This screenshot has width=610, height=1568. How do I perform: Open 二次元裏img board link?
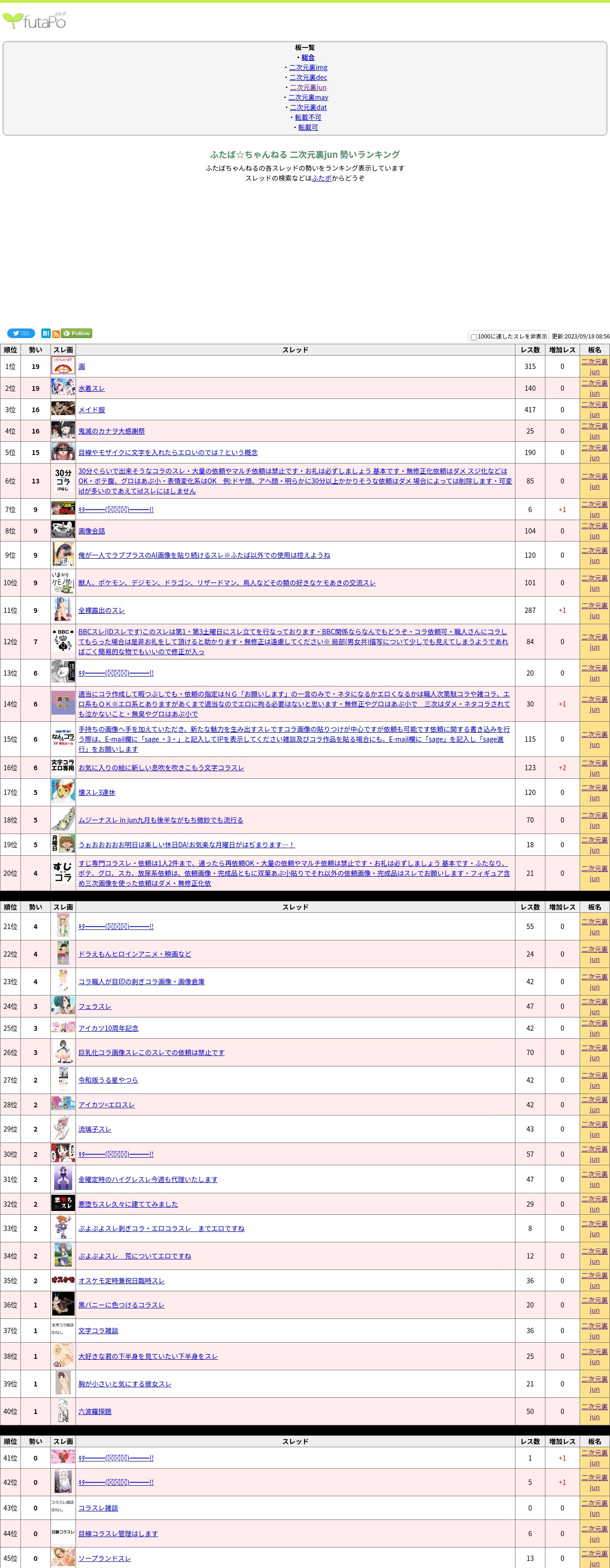pyautogui.click(x=308, y=67)
